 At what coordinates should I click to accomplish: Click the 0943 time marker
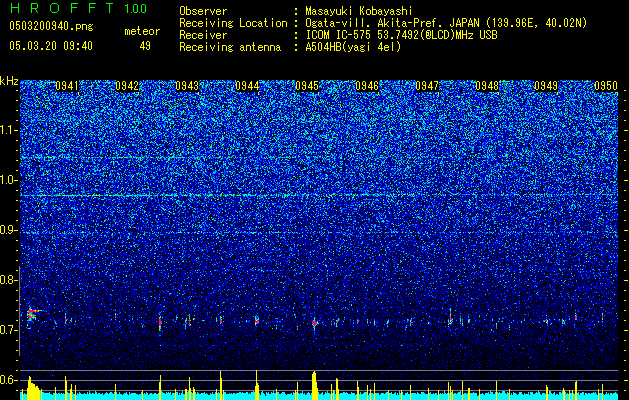[187, 86]
